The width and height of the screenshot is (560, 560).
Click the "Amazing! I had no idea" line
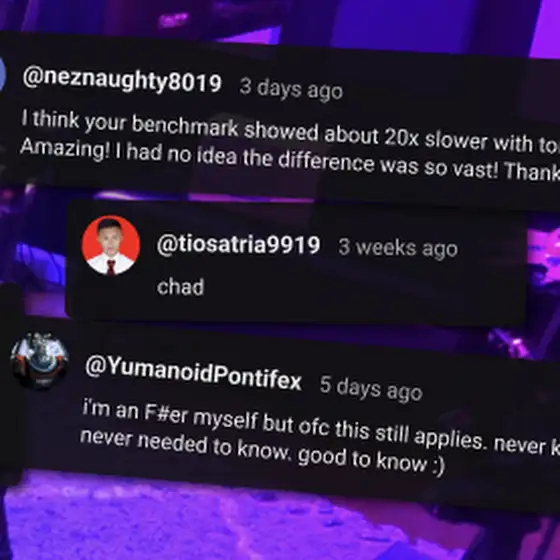290,161
